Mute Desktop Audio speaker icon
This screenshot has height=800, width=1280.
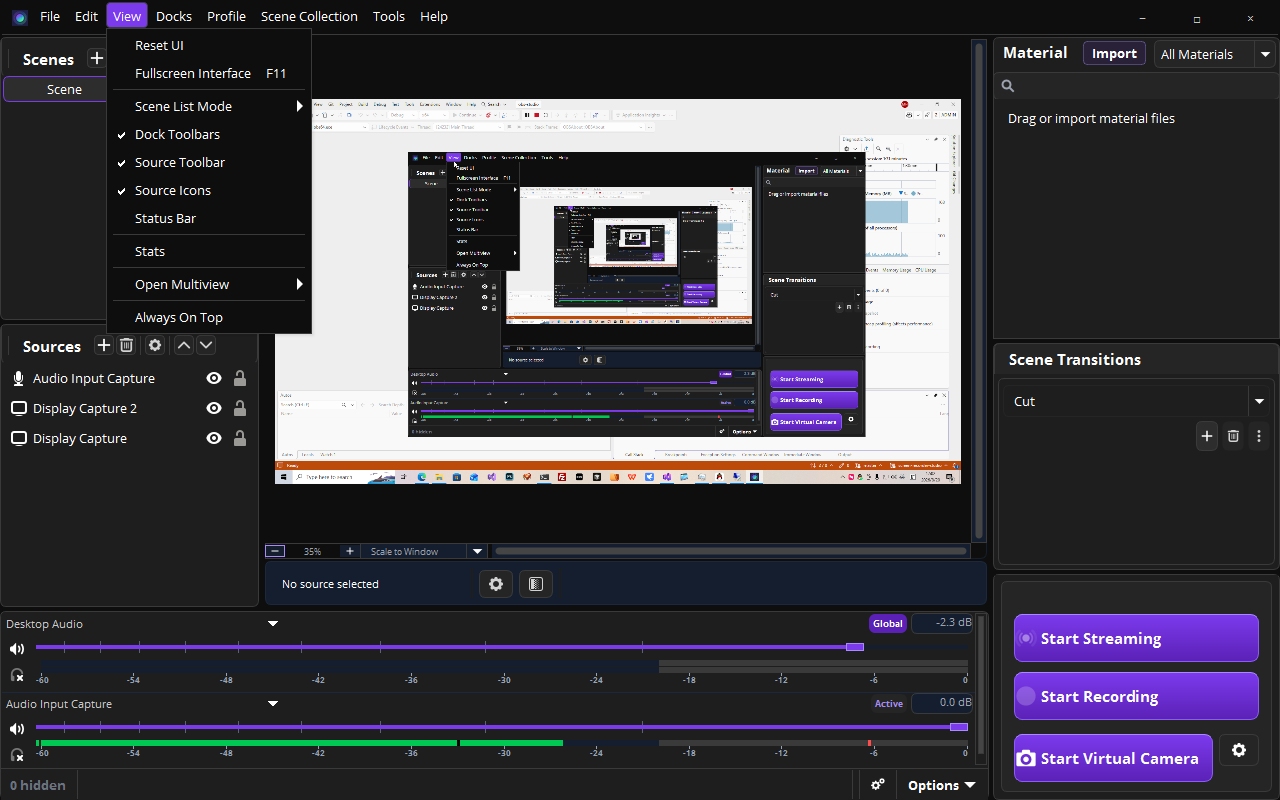17,648
